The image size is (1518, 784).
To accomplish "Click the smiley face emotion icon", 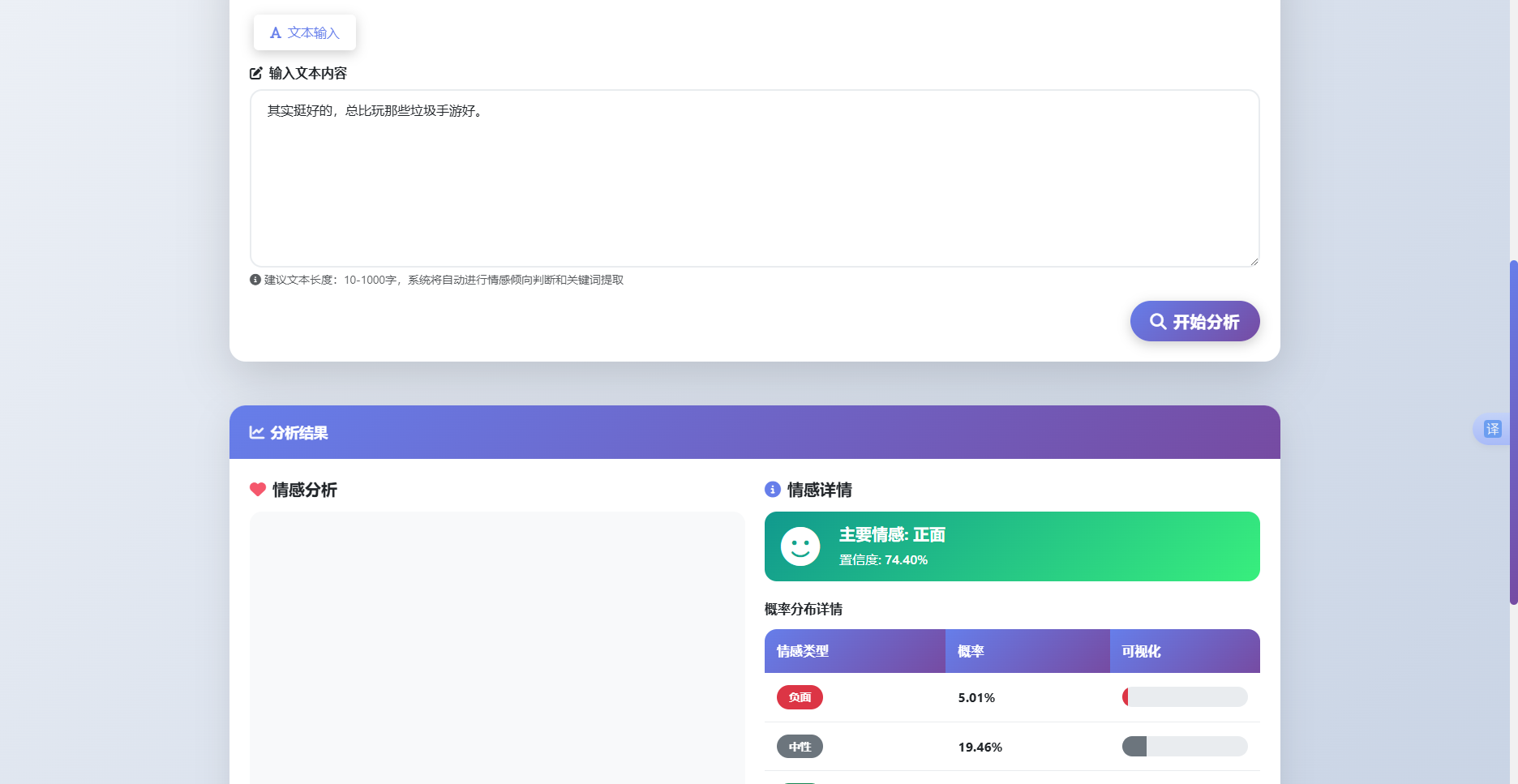I will [800, 546].
